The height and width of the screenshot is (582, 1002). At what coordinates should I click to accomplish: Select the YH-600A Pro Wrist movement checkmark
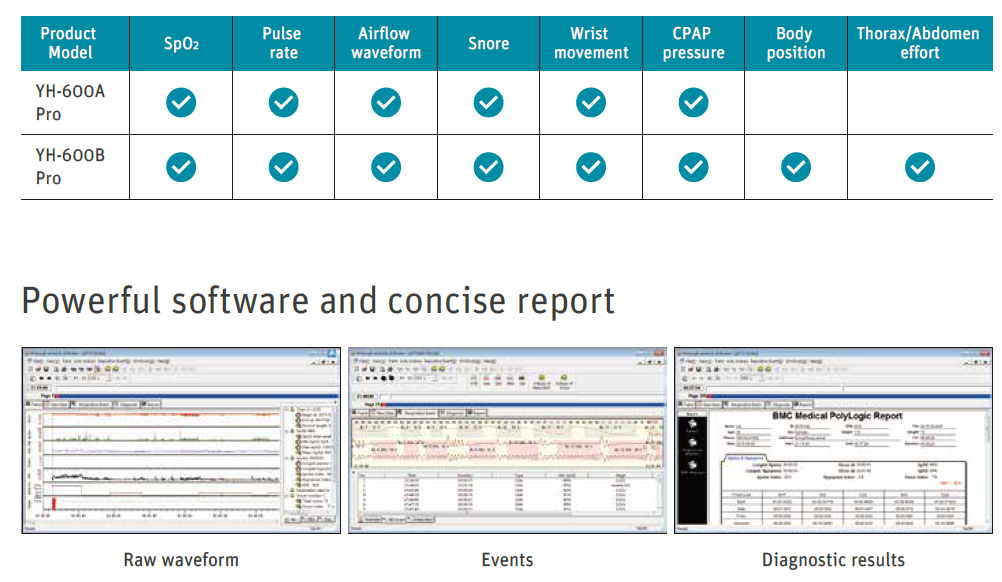click(x=591, y=102)
